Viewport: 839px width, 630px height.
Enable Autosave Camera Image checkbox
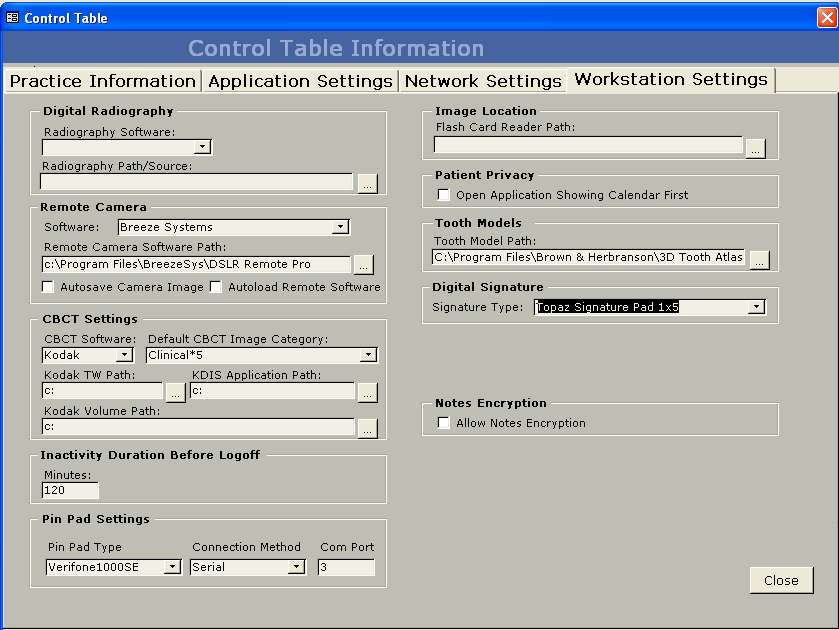point(48,287)
